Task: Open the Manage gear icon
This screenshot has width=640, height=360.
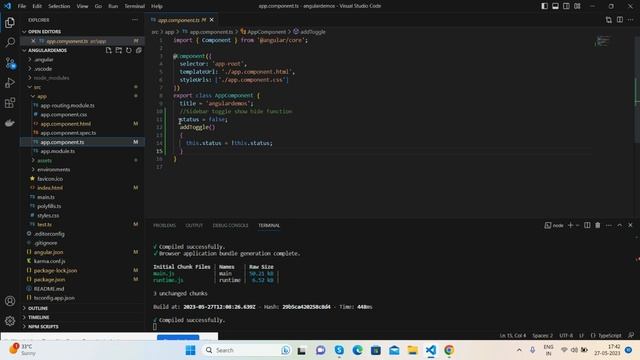Action: (x=10, y=321)
